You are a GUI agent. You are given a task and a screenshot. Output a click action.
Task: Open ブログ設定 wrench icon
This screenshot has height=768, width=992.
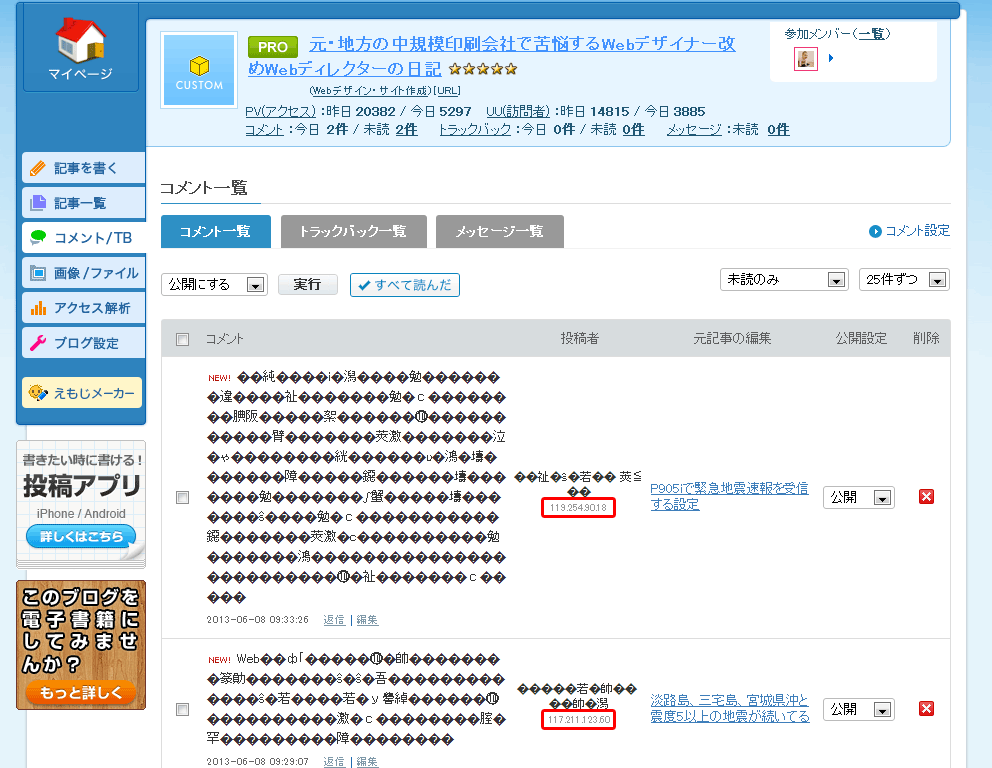point(38,343)
